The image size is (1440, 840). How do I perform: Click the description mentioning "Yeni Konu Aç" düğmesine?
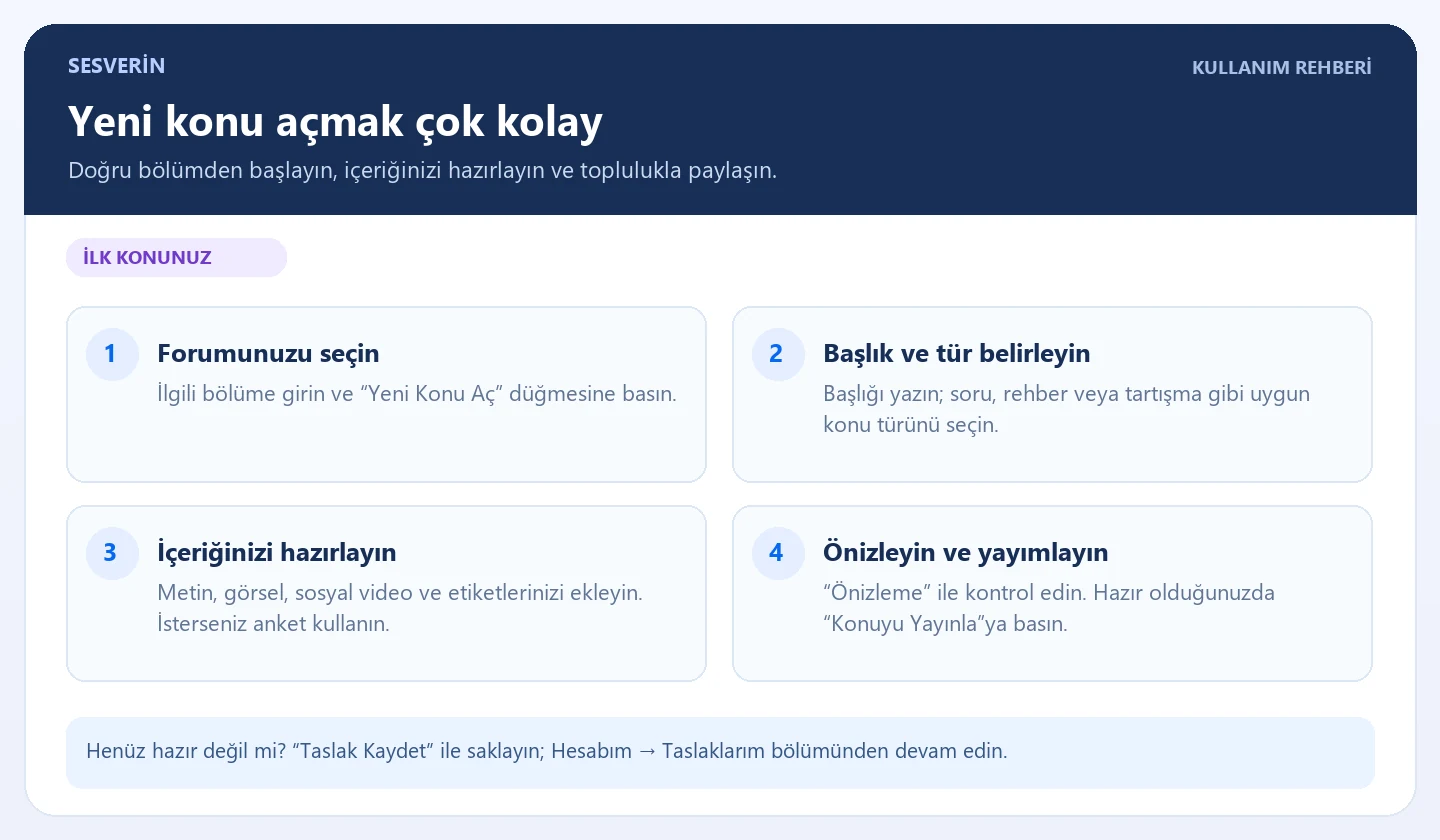point(417,393)
